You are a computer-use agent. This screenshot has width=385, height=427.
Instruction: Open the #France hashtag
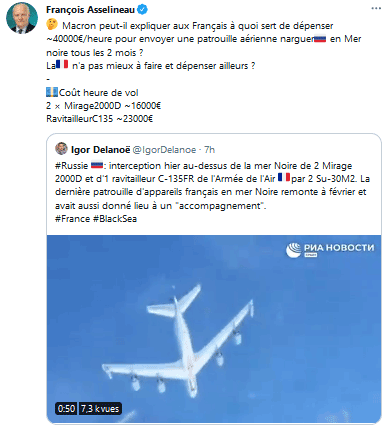click(72, 219)
